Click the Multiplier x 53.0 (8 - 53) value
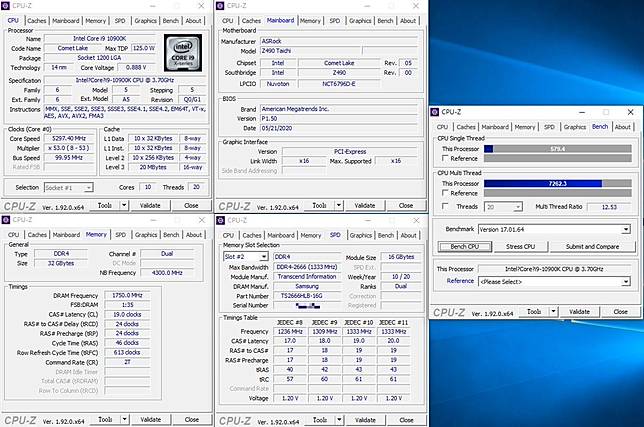644x427 pixels. point(69,148)
